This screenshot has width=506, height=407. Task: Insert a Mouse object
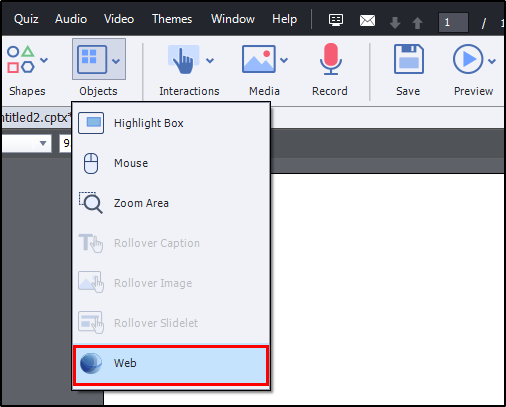point(171,163)
